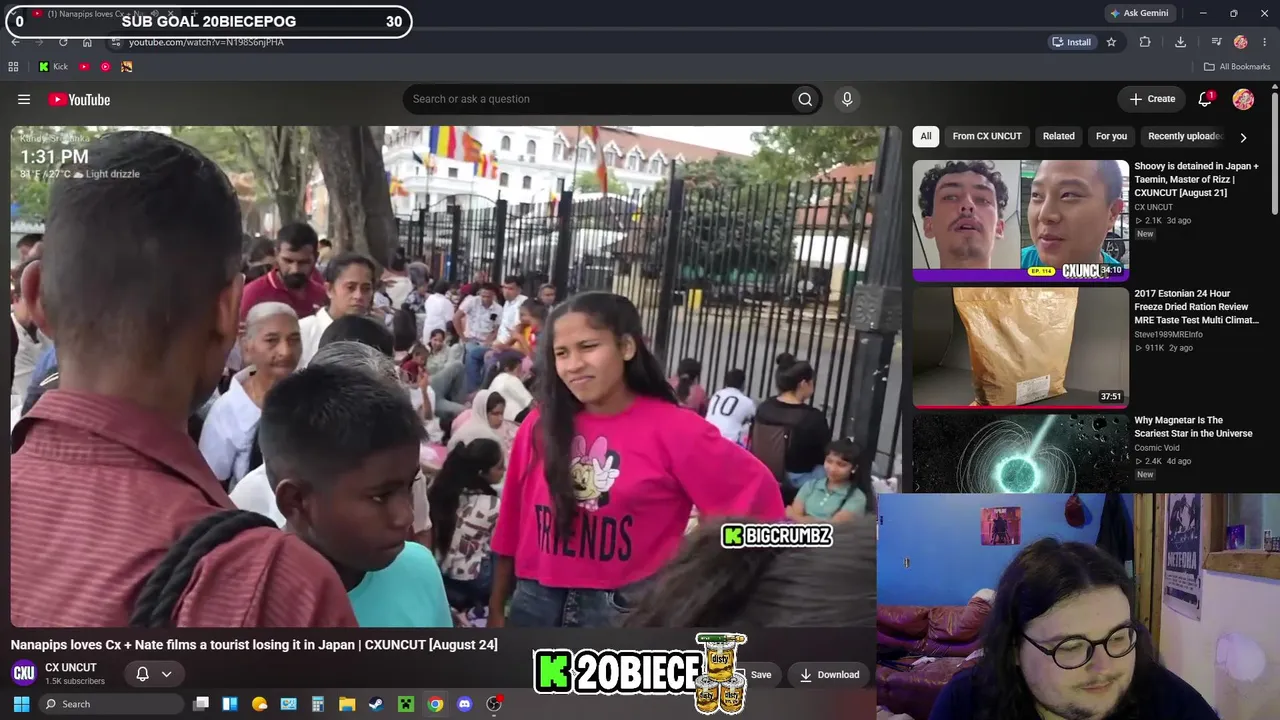Open Minecraft from the taskbar
The image size is (1280, 720).
[406, 704]
